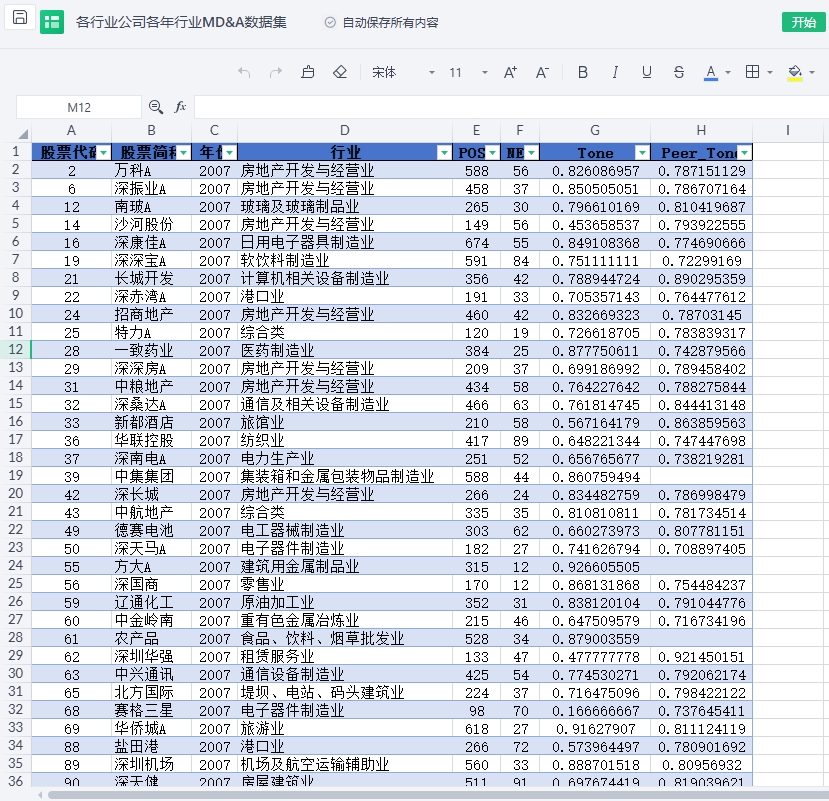Open filter dropdown for Peer_Tone column
This screenshot has width=829, height=801.
(x=744, y=153)
